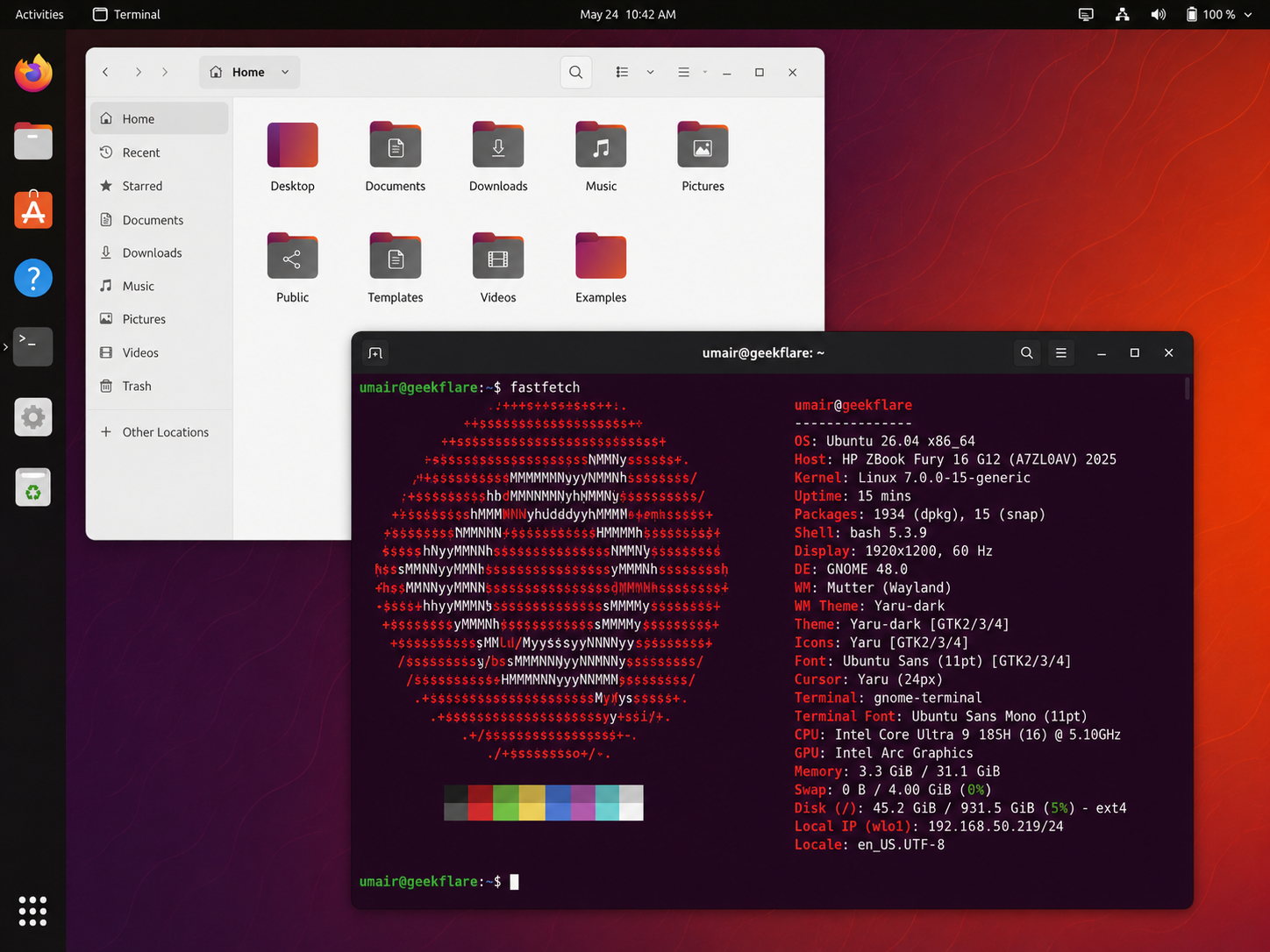The width and height of the screenshot is (1270, 952).
Task: Click the network icon in top bar
Action: coord(1122,14)
